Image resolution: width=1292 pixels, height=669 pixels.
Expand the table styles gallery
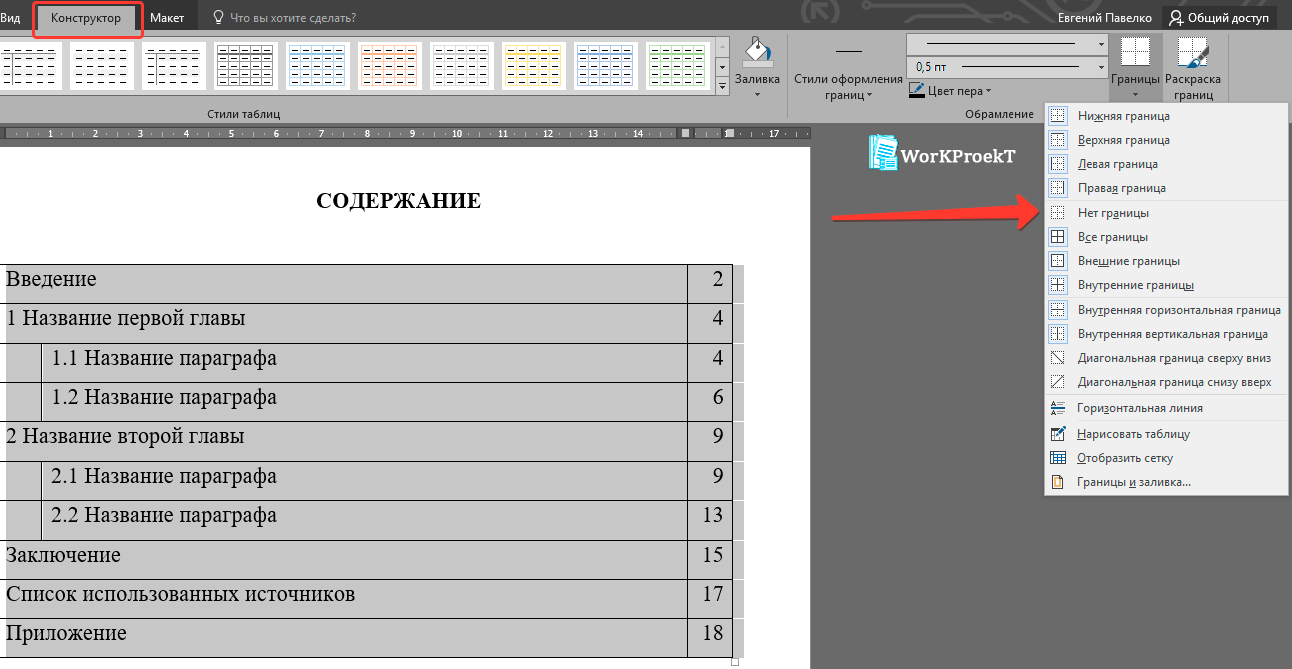pos(723,88)
